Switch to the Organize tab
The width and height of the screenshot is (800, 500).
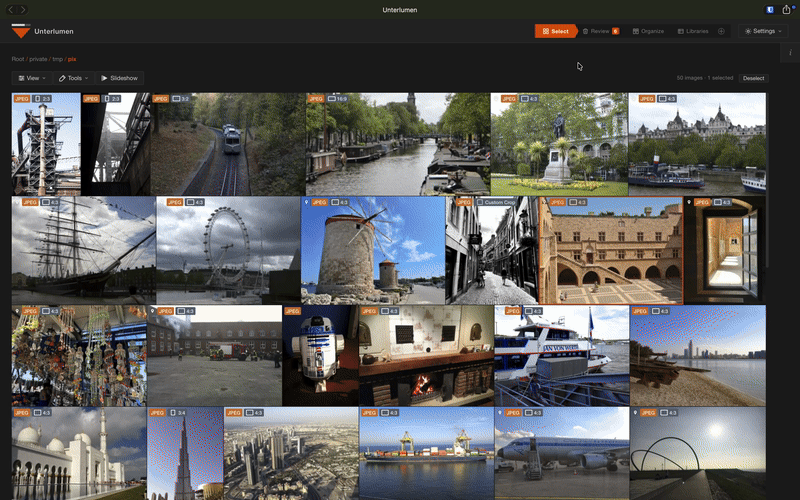648,31
